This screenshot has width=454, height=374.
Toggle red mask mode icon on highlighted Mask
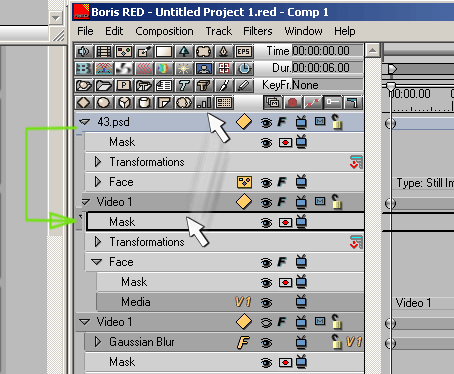(285, 223)
